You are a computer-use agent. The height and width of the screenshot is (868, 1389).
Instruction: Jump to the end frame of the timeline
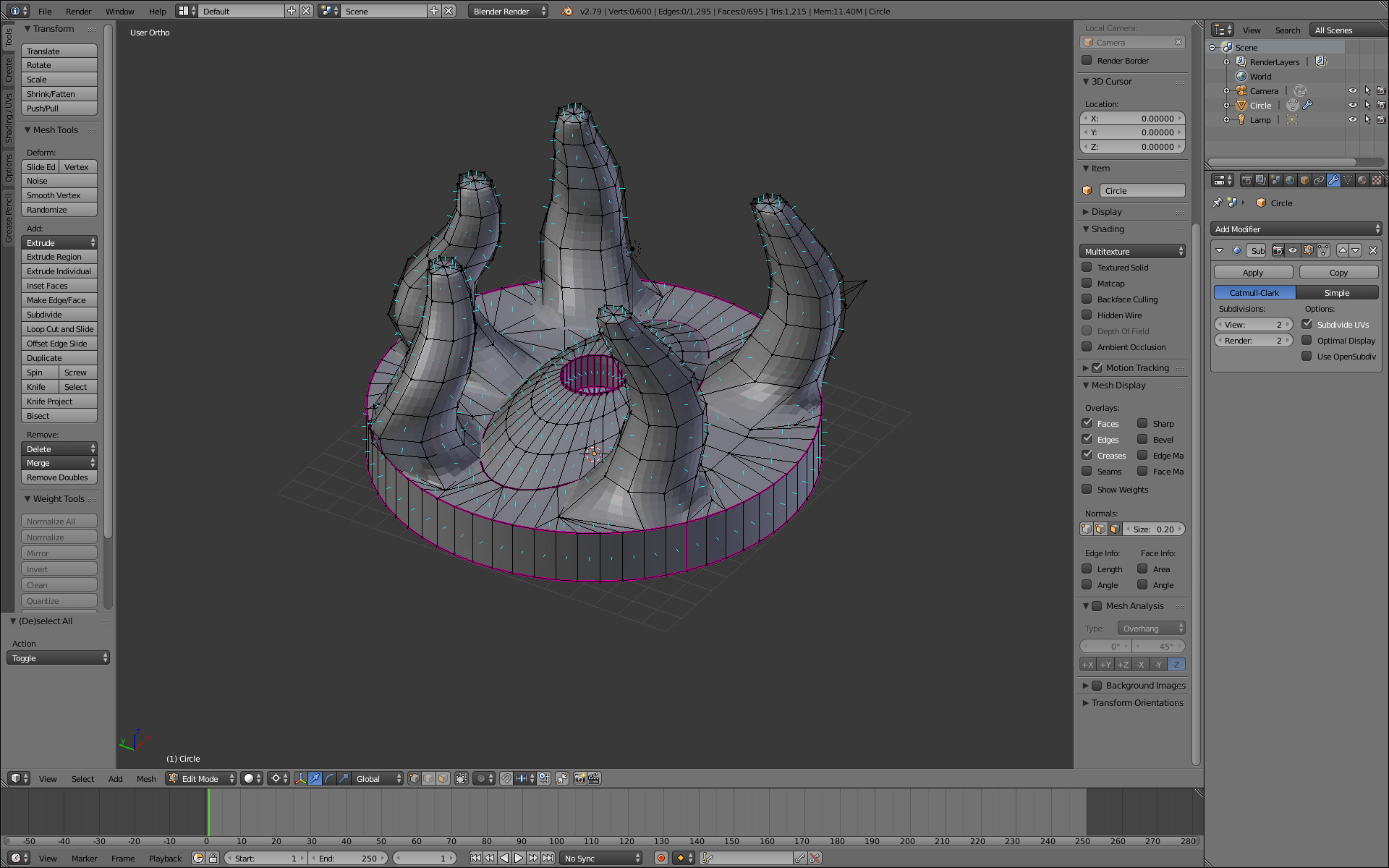click(x=548, y=858)
